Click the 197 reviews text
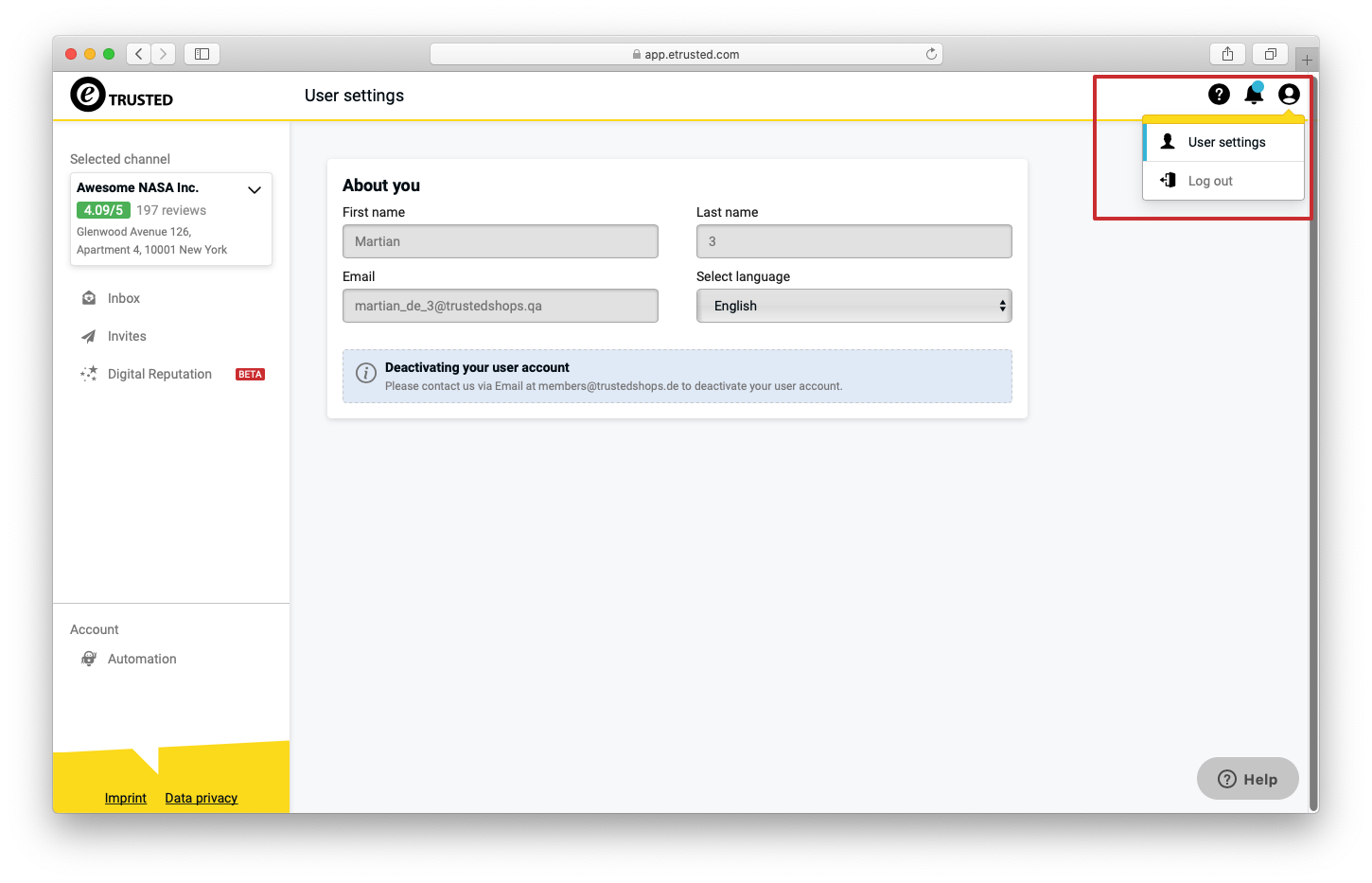1372x883 pixels. (171, 210)
